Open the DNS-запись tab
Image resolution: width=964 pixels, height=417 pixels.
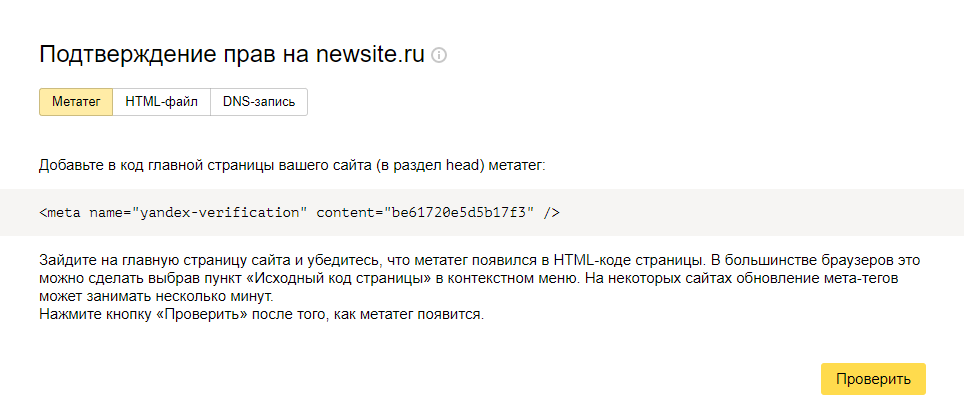[x=259, y=101]
